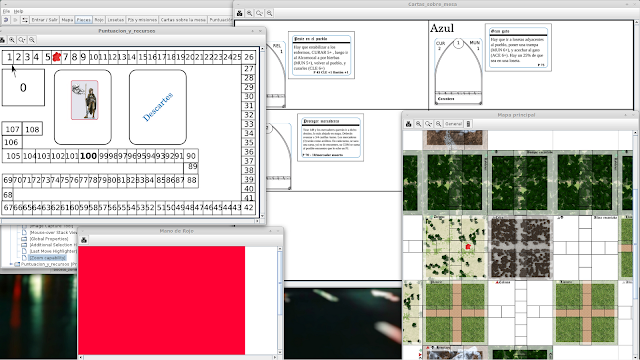Click score cell 106

click(11, 142)
